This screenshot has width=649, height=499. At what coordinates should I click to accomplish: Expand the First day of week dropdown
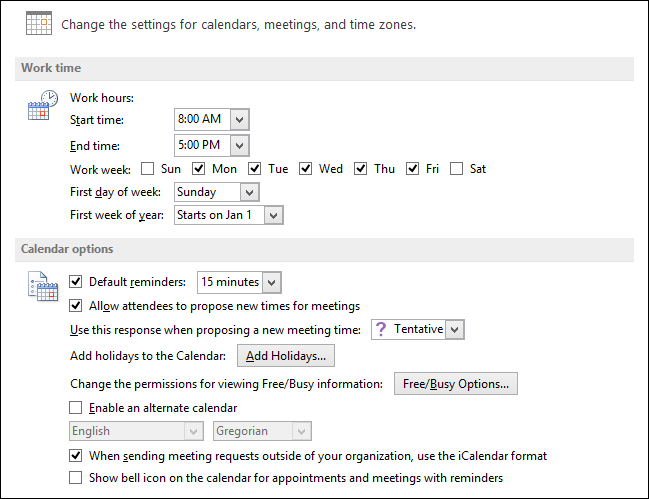[249, 192]
